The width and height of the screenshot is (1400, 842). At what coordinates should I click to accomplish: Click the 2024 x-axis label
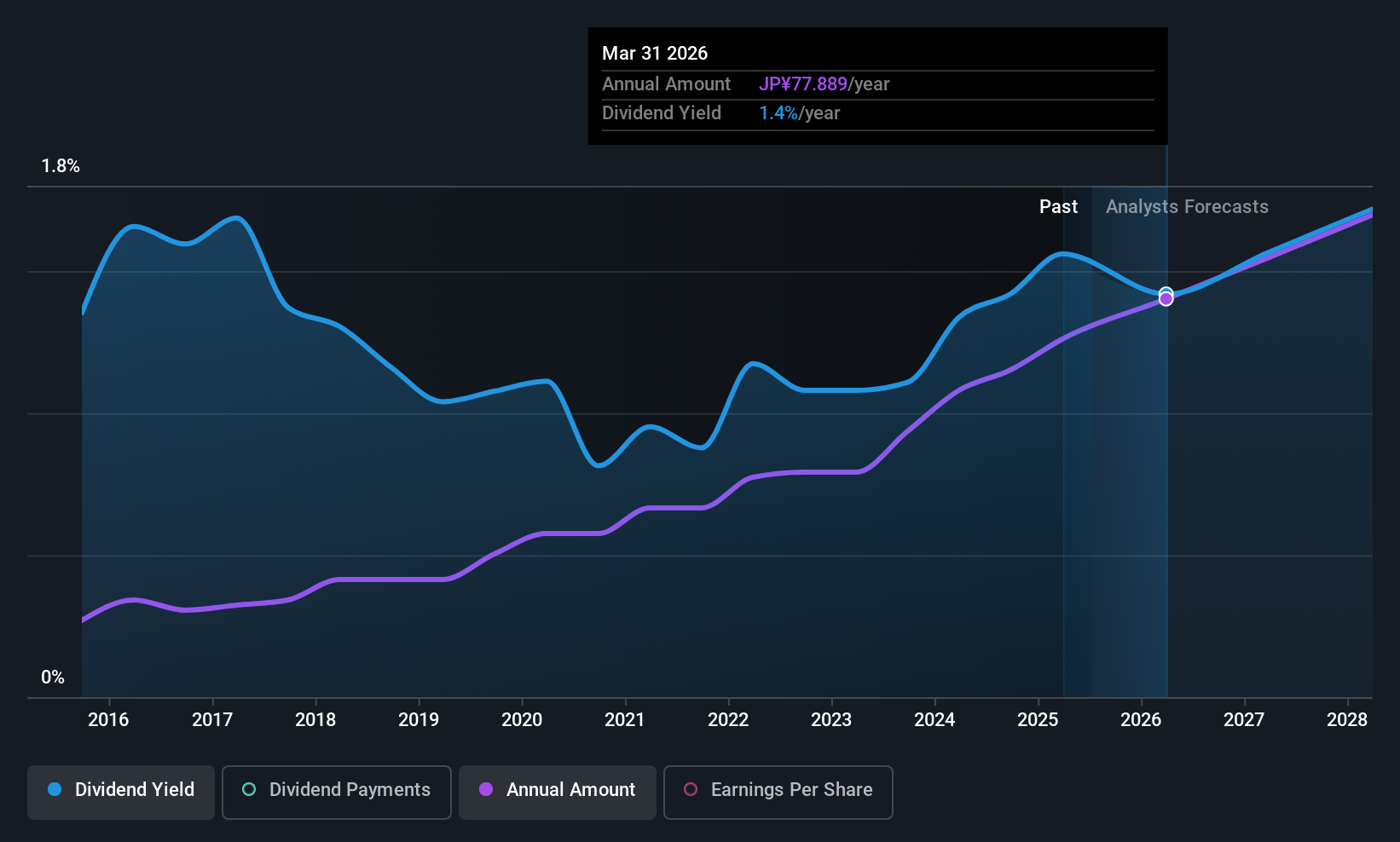pyautogui.click(x=934, y=720)
